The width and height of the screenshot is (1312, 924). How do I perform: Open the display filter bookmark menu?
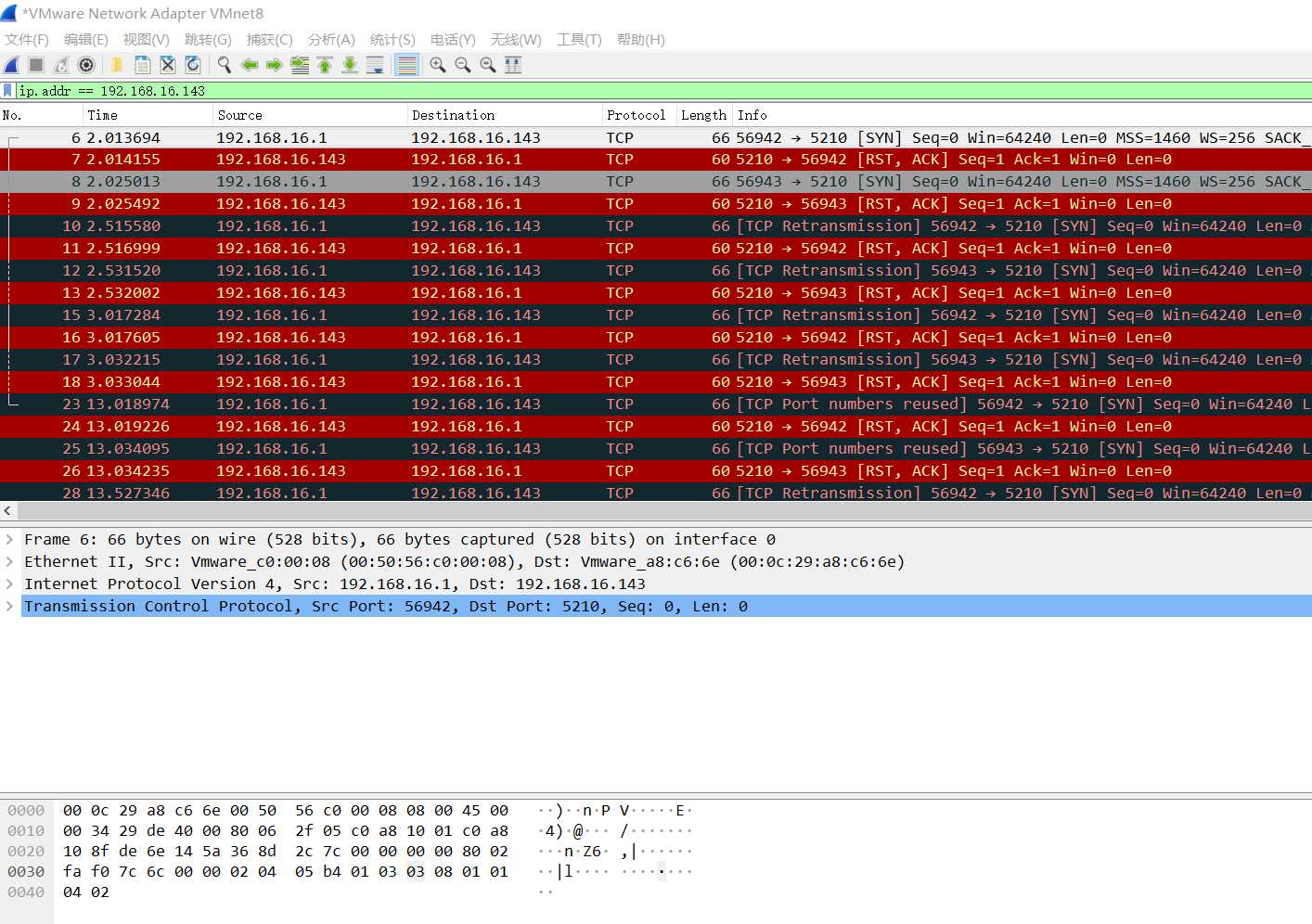[8, 91]
